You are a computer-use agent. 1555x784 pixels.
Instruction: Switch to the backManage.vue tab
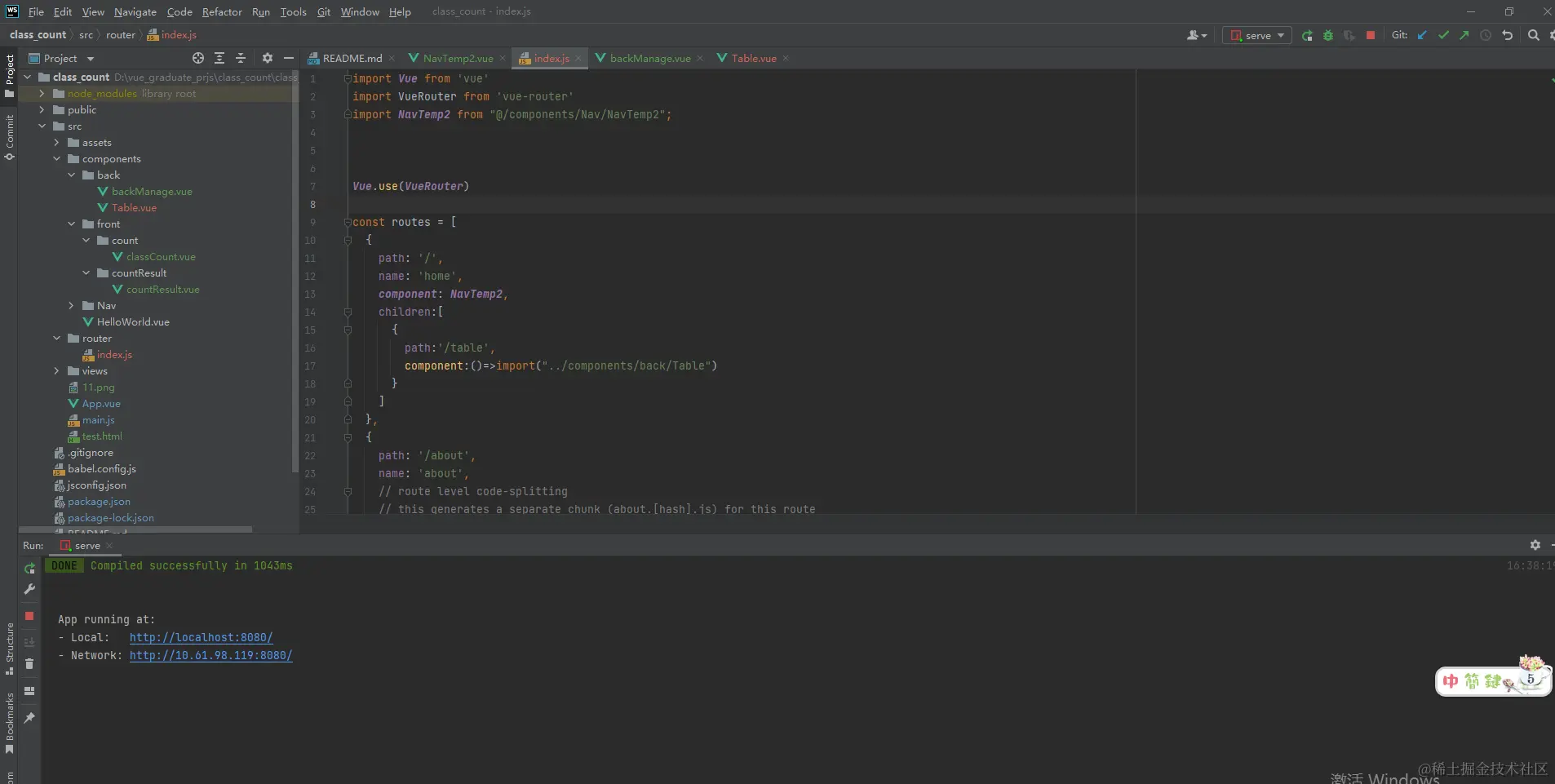pos(649,59)
